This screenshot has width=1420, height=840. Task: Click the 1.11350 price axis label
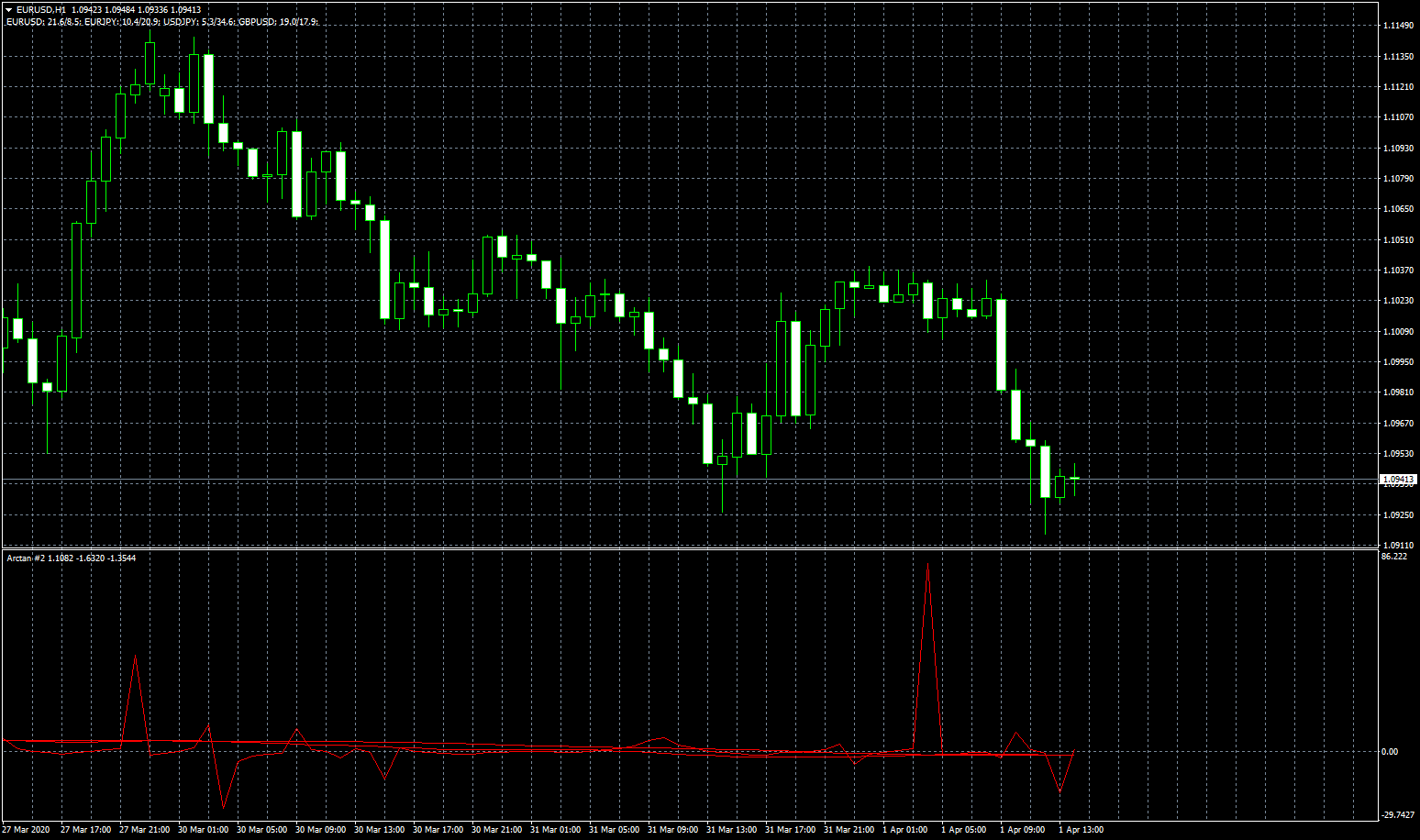[1398, 56]
